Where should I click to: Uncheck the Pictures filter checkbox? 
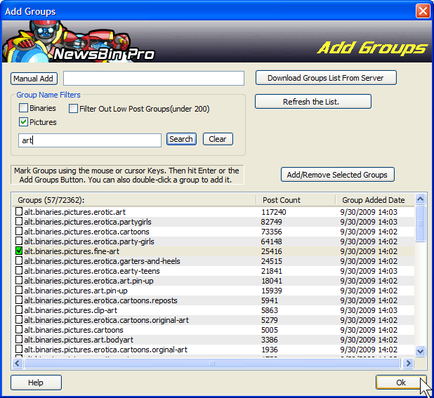pos(23,122)
